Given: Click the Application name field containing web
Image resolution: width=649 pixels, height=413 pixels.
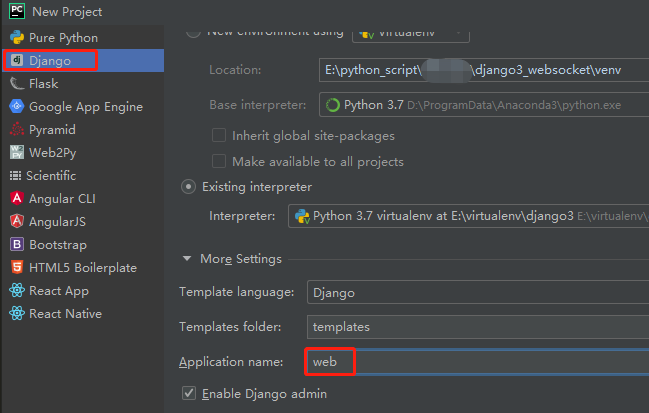Looking at the screenshot, I should (478, 362).
